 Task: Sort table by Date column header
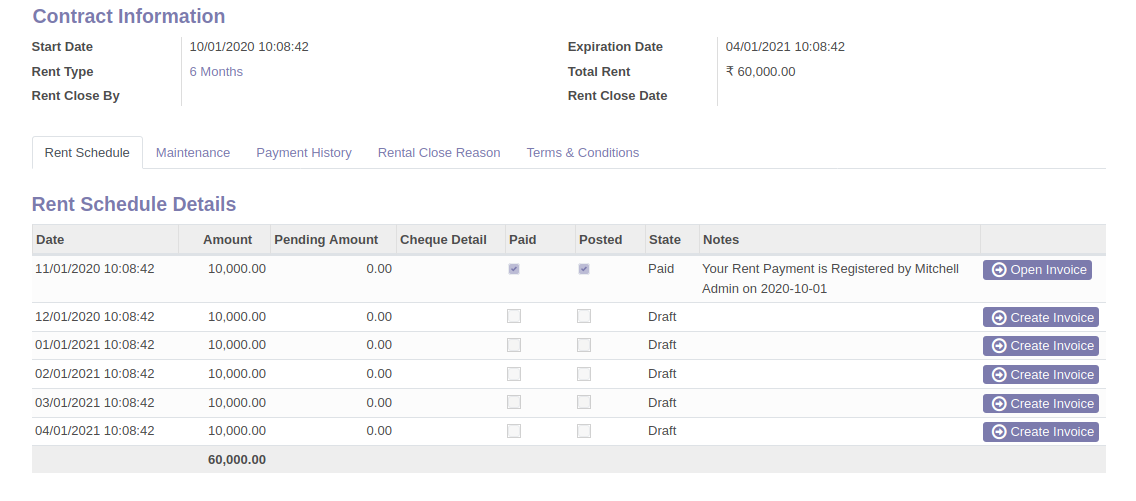tap(105, 240)
